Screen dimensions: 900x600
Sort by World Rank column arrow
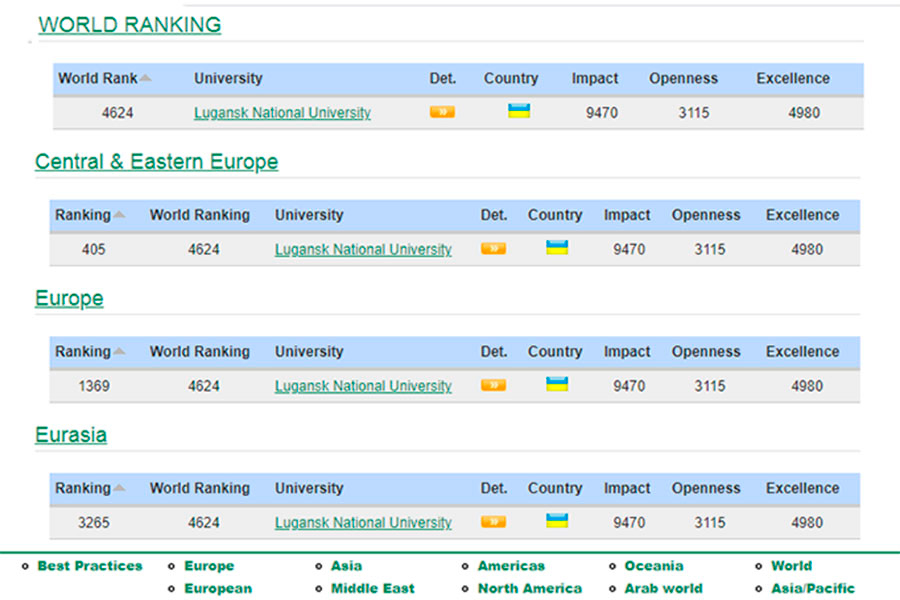pos(146,78)
